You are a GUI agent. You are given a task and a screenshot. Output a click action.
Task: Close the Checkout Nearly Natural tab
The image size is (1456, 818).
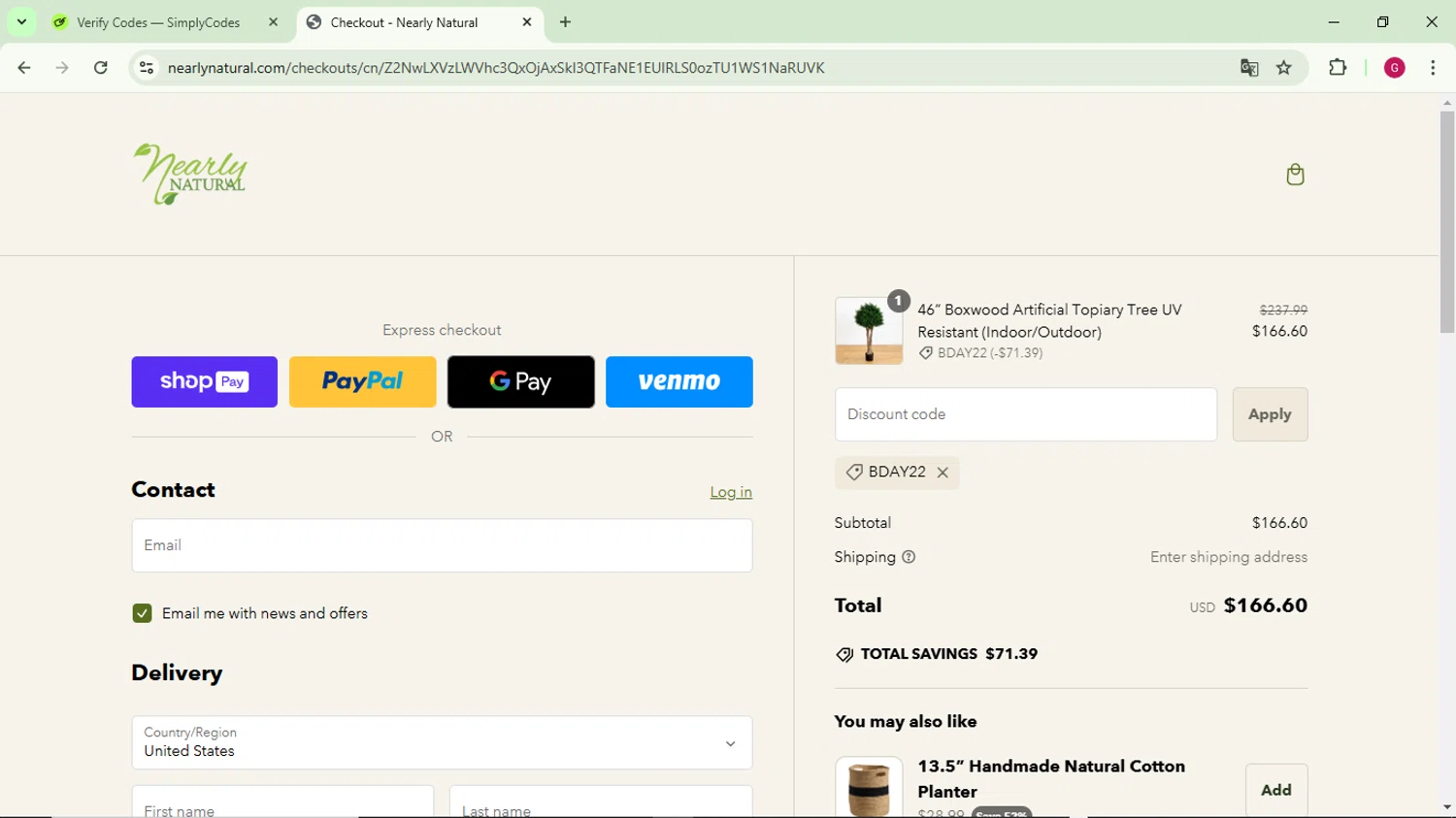click(527, 22)
